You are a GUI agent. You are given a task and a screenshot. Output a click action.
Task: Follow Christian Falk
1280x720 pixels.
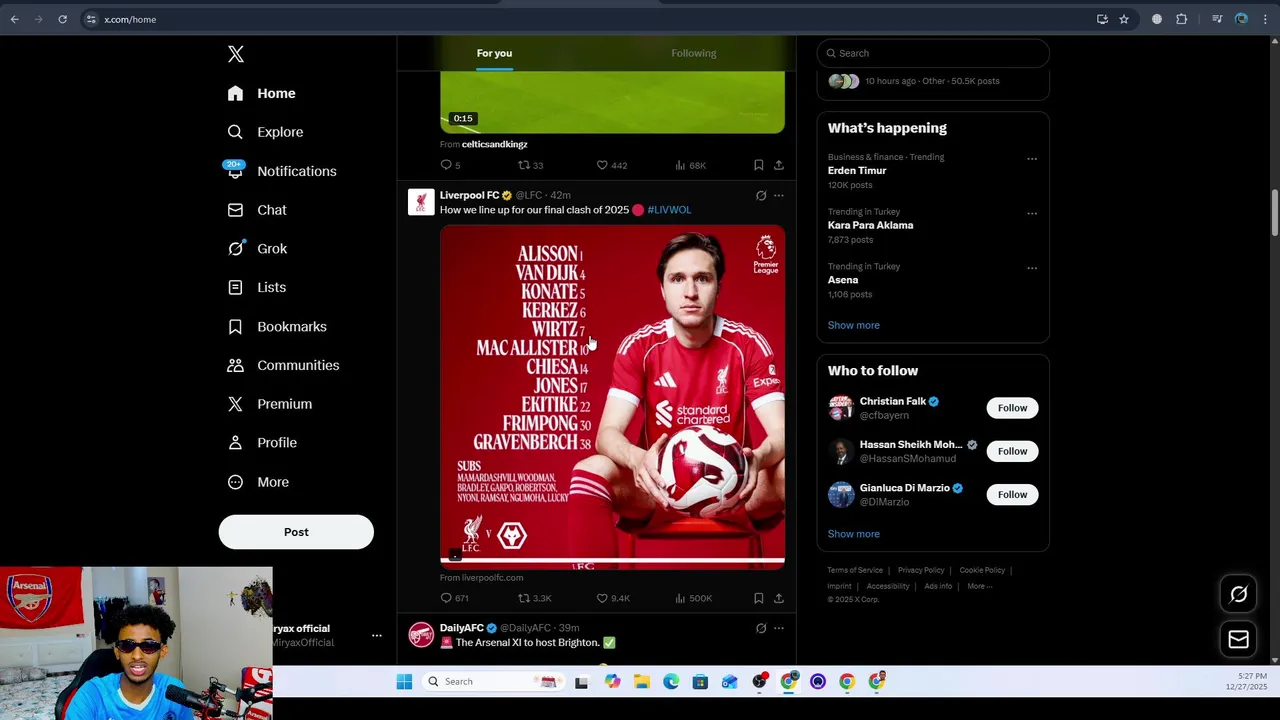(1012, 408)
